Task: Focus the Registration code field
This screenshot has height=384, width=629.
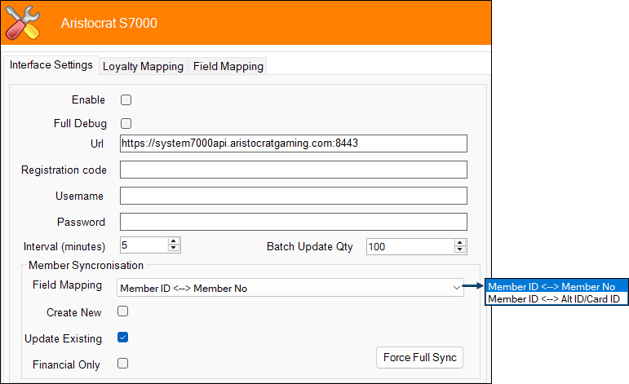Action: pyautogui.click(x=293, y=170)
